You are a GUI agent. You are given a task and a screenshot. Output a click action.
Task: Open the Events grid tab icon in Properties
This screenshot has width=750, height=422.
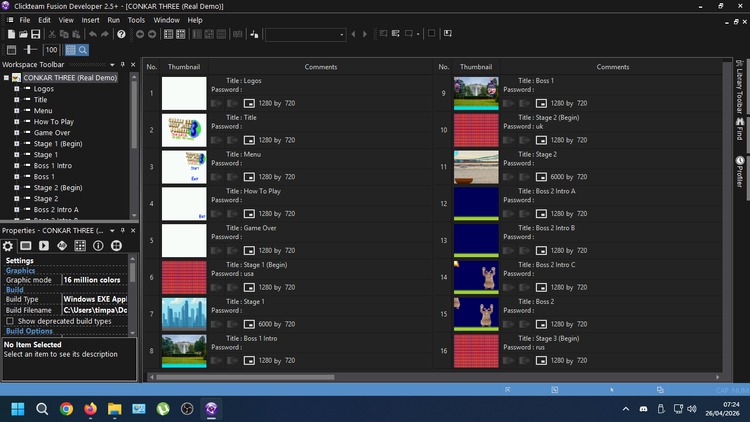pos(80,245)
